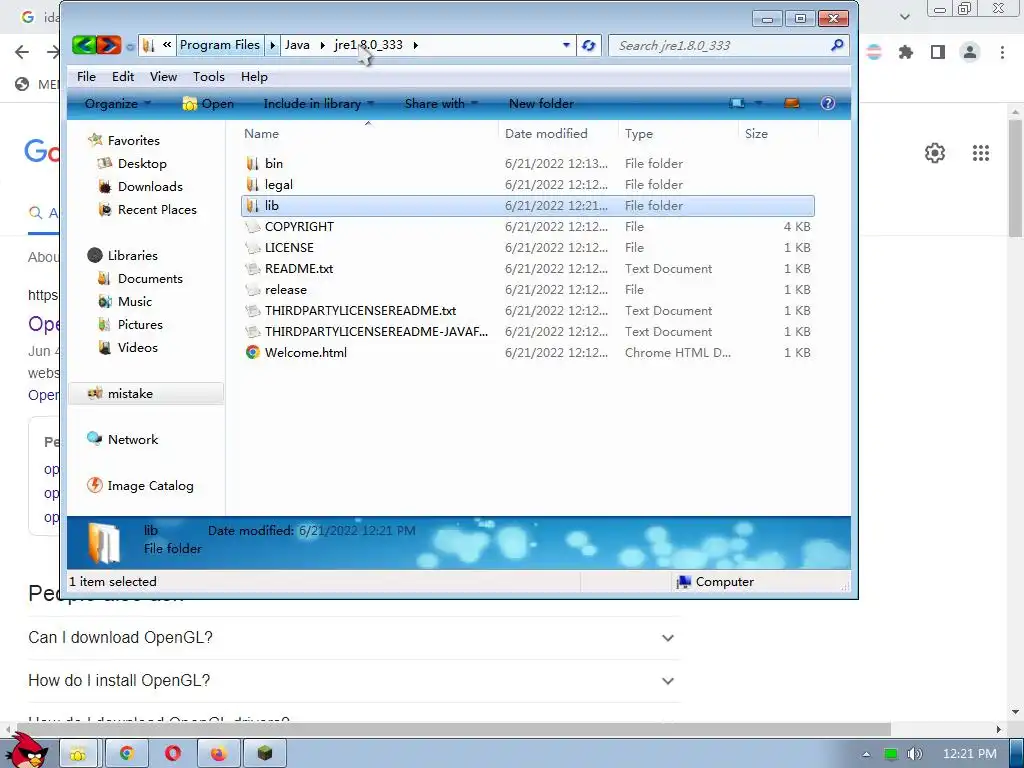Viewport: 1024px width, 768px height.
Task: Change view with the views icon
Action: click(x=737, y=103)
